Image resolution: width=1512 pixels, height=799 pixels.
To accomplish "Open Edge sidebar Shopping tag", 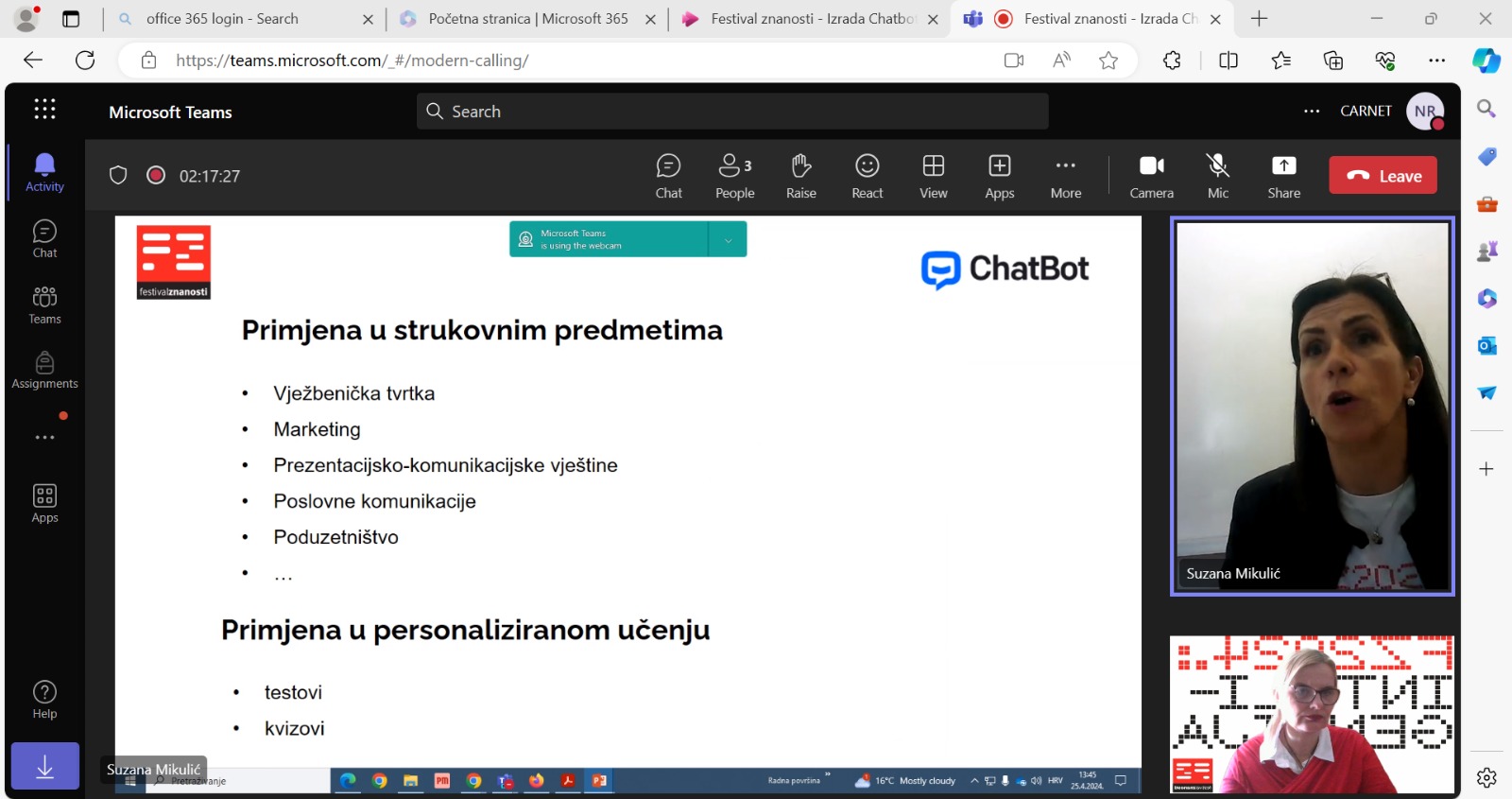I will tap(1486, 156).
